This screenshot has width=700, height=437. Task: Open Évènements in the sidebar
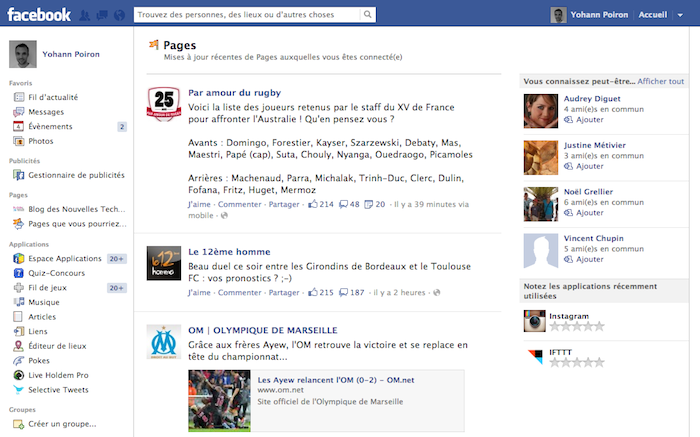click(x=50, y=127)
